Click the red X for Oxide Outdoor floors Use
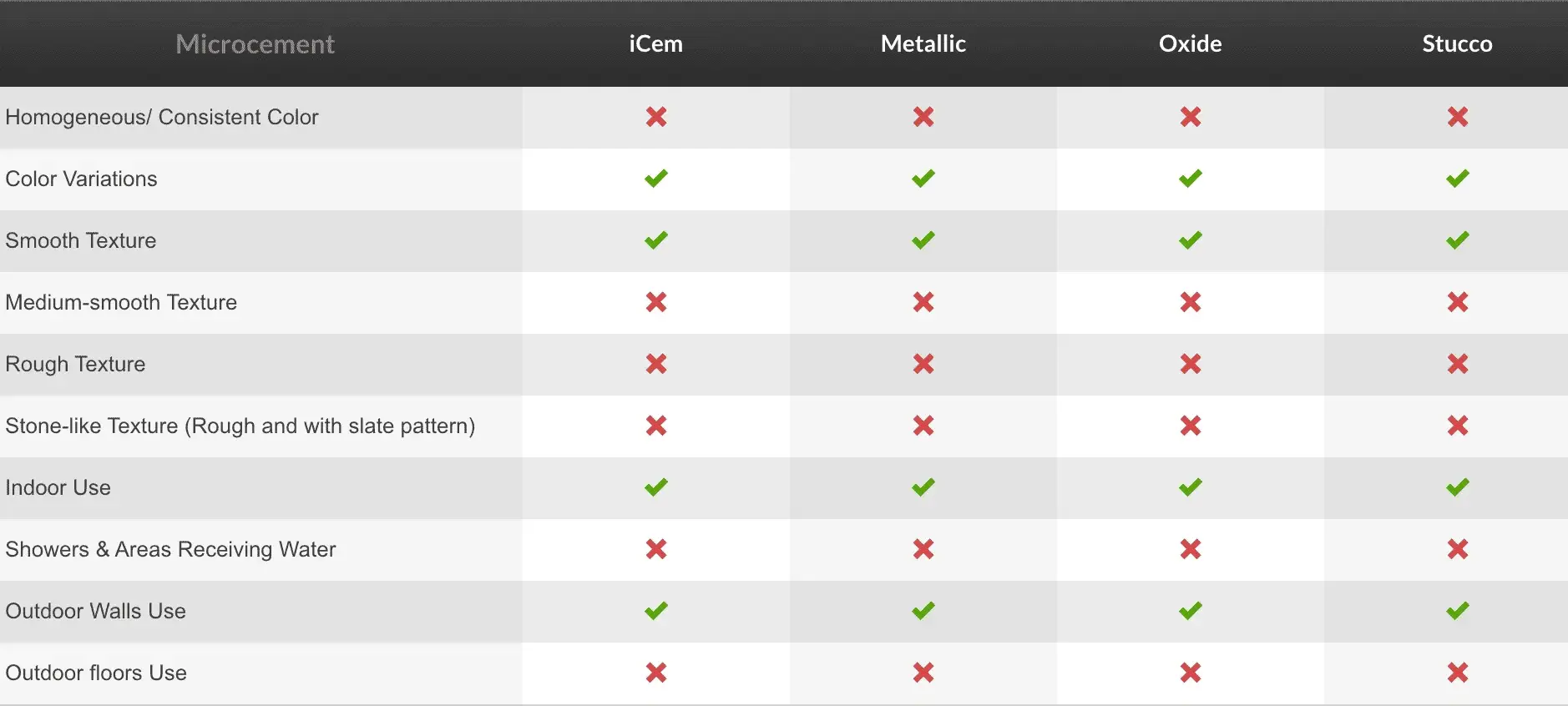Viewport: 1568px width, 706px height. pyautogui.click(x=1191, y=673)
